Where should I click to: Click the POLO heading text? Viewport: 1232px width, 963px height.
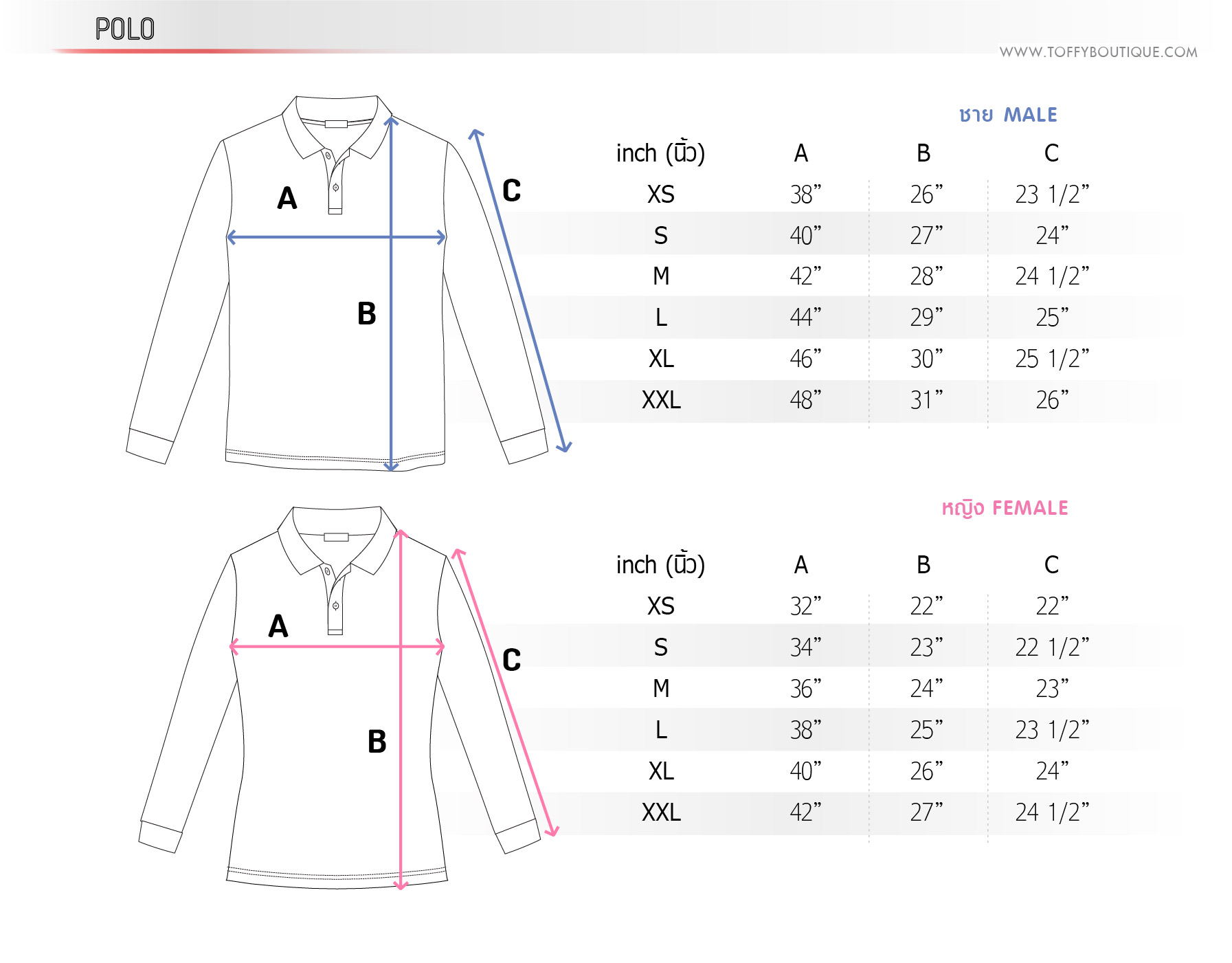[124, 29]
